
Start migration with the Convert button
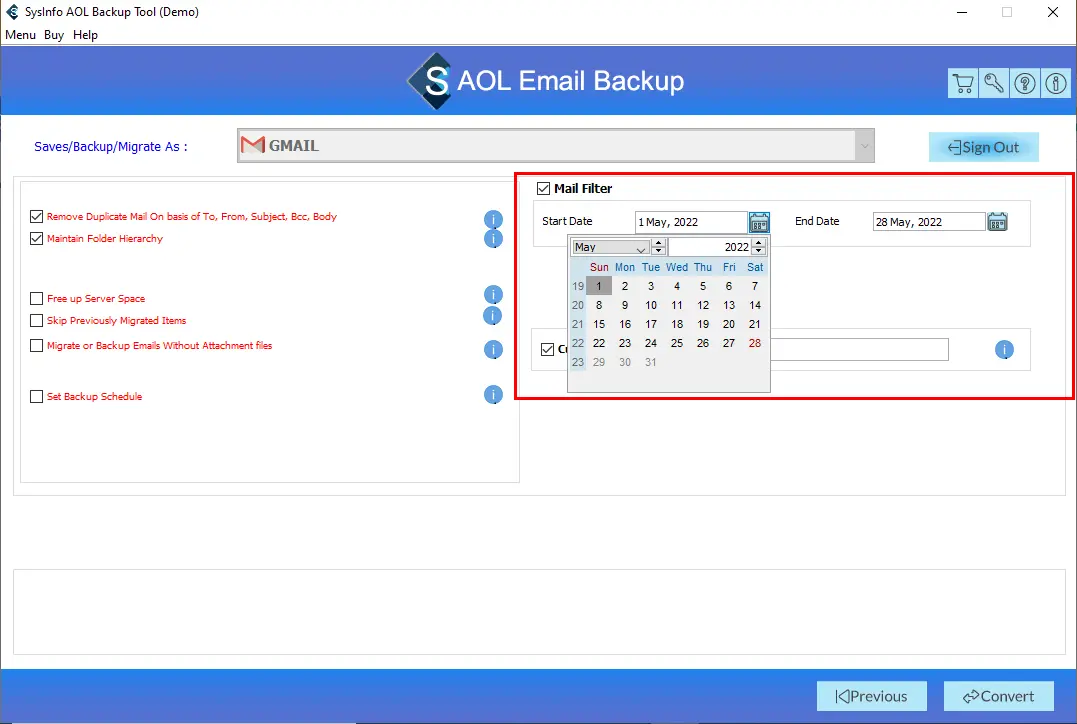pyautogui.click(x=999, y=696)
